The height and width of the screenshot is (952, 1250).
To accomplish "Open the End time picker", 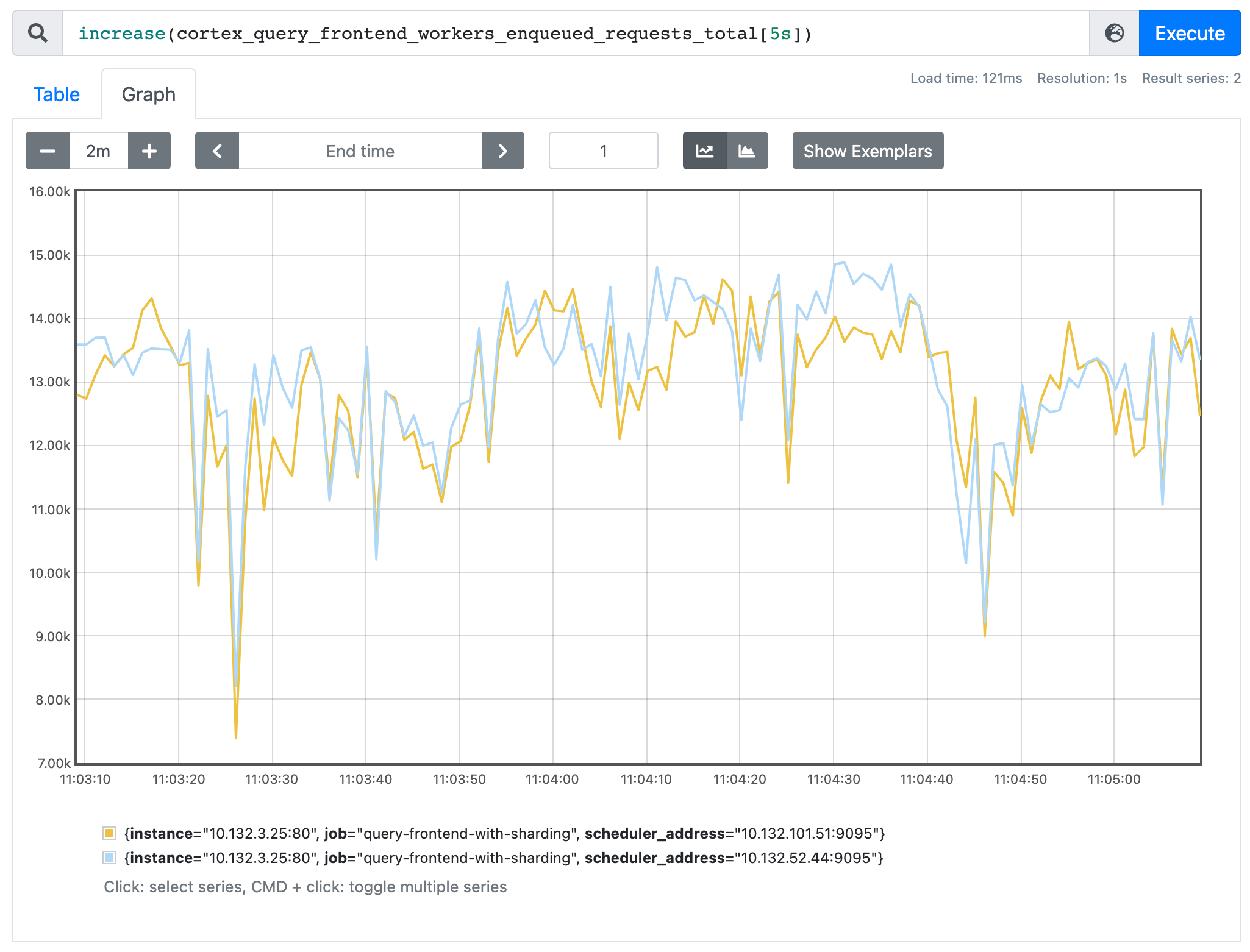I will [359, 151].
